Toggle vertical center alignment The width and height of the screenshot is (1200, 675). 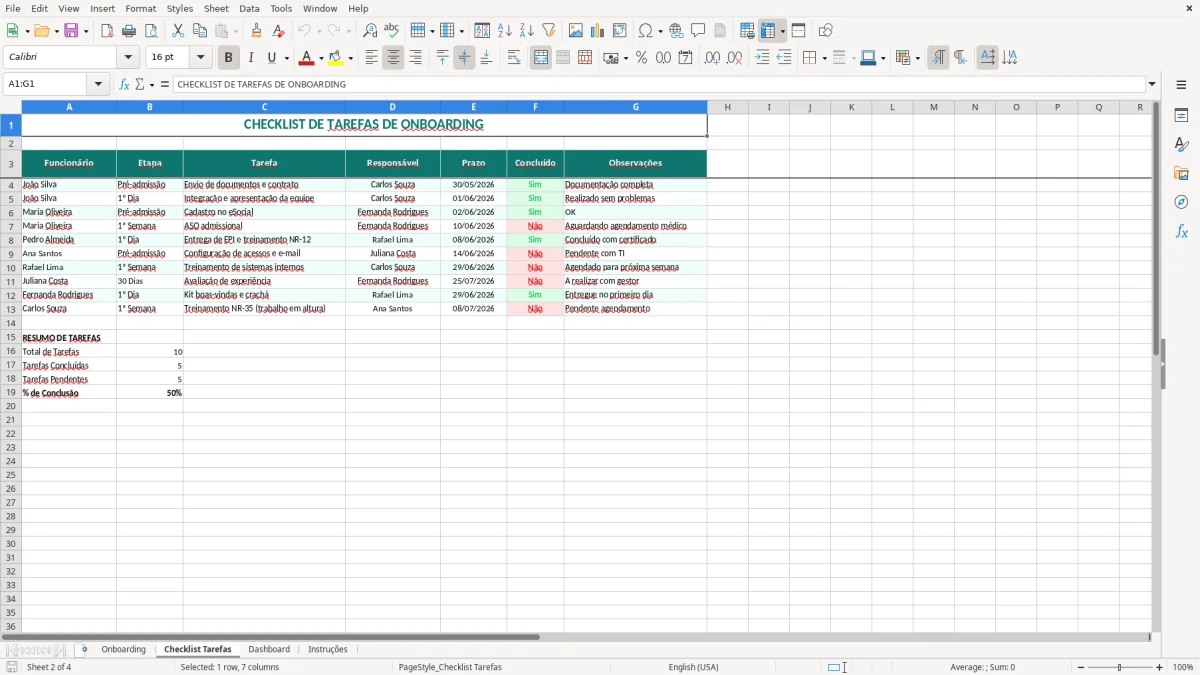click(464, 58)
